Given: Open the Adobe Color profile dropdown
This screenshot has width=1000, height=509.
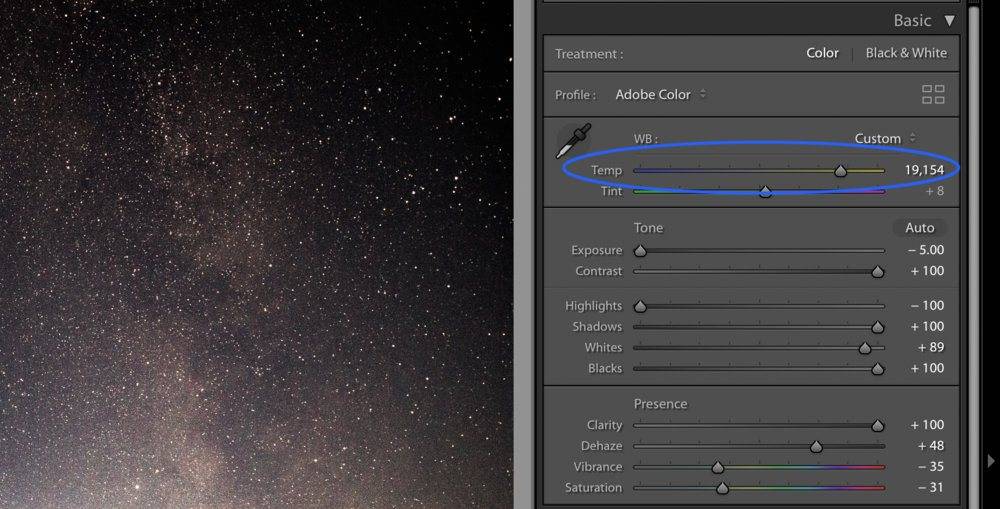Looking at the screenshot, I should coord(660,95).
